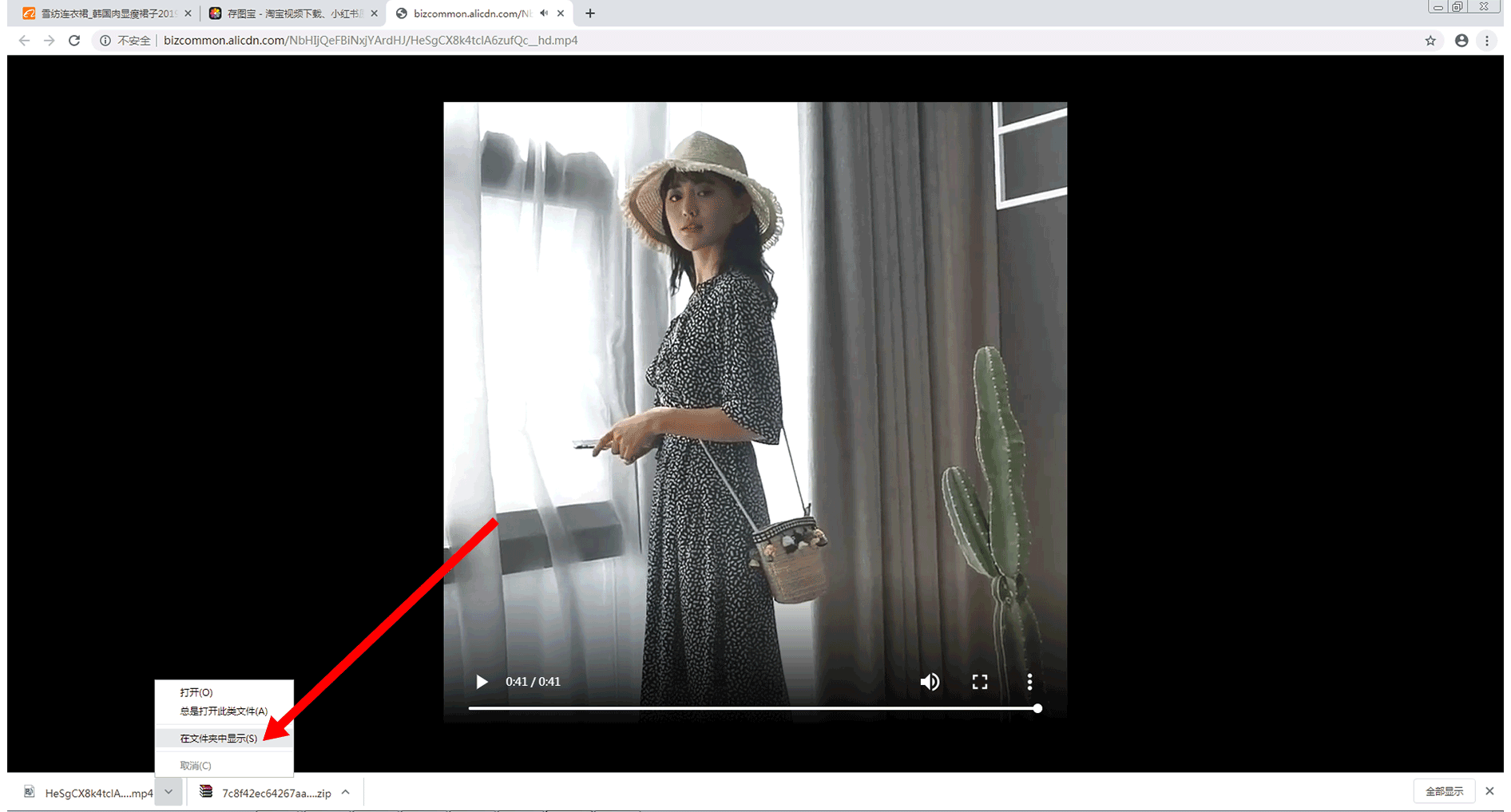The image size is (1511, 812).
Task: Open Chrome user profile icon
Action: 1461,41
